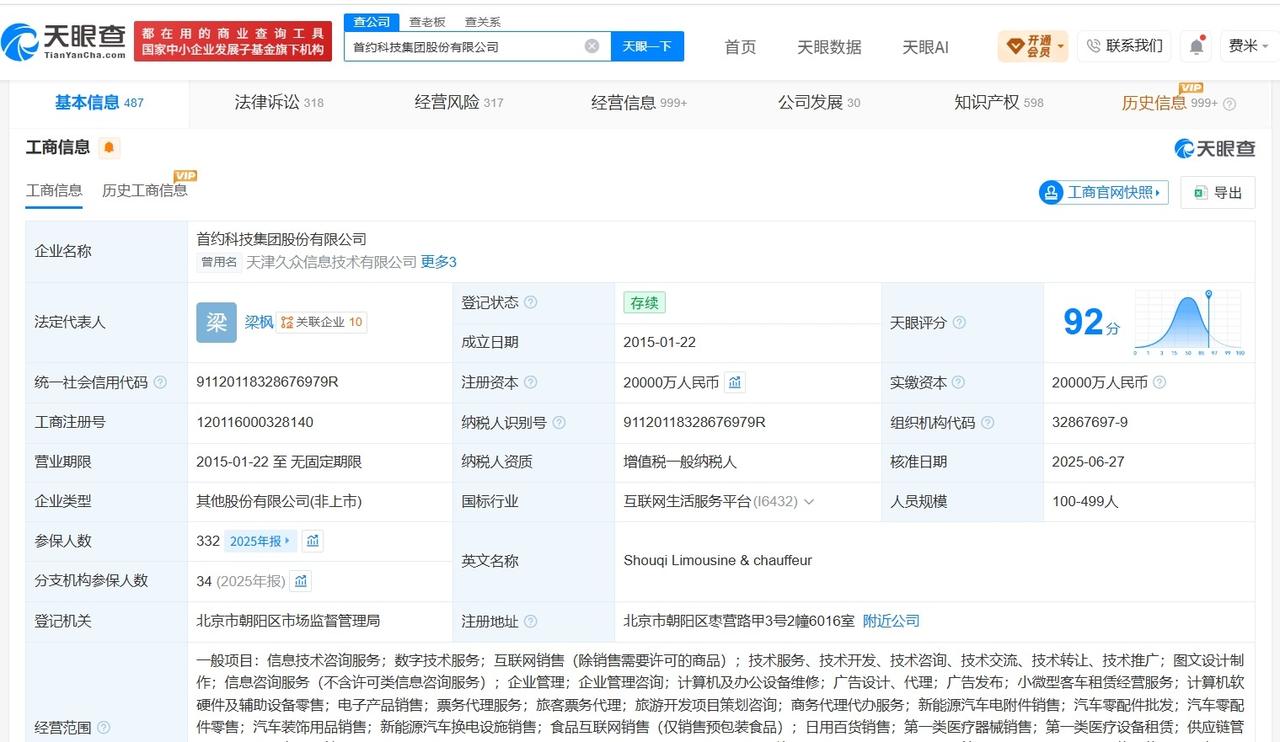Switch to the 经营信息 tab
The height and width of the screenshot is (742, 1280).
pos(639,102)
